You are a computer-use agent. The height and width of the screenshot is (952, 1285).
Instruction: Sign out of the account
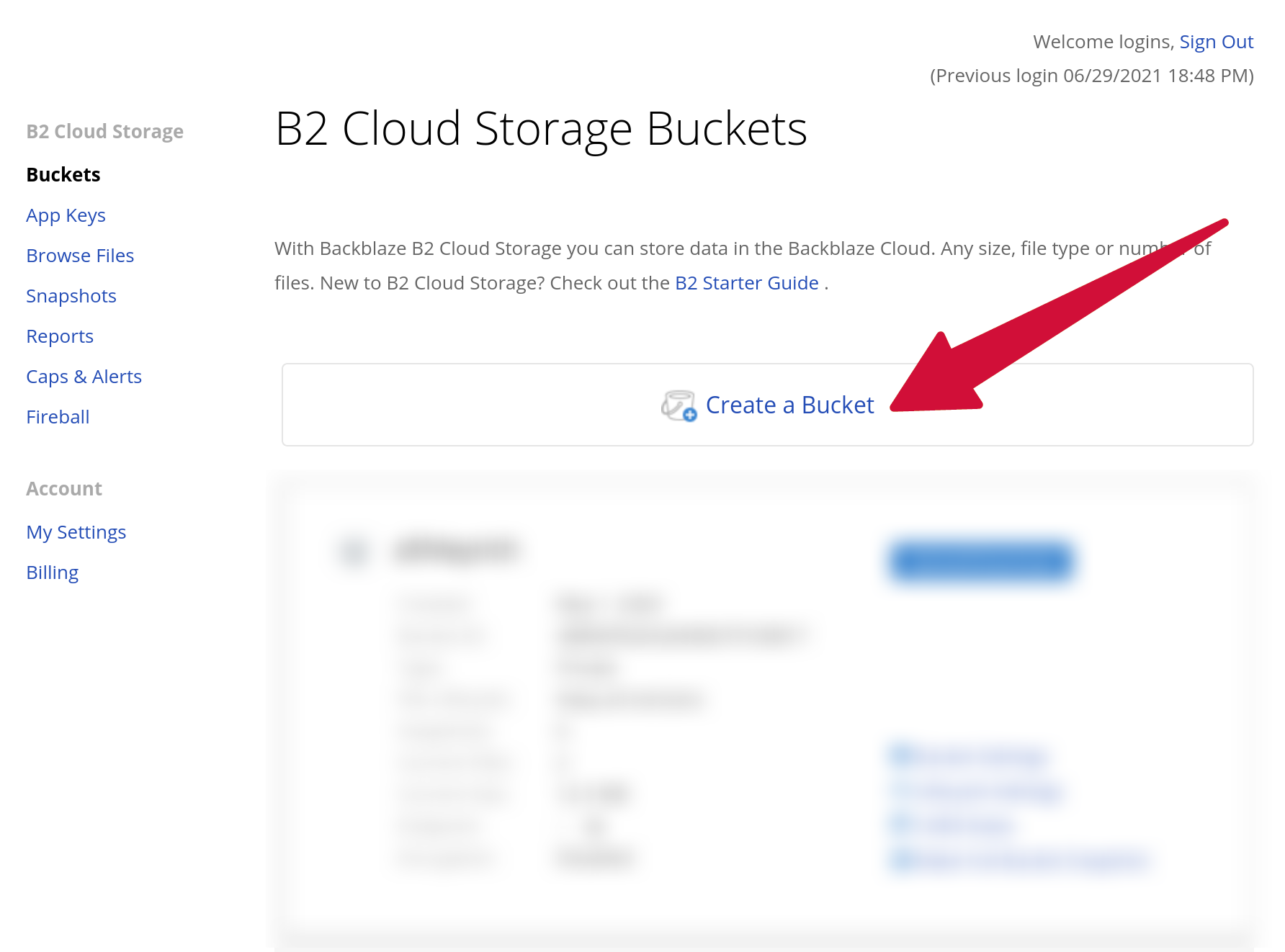[x=1217, y=42]
